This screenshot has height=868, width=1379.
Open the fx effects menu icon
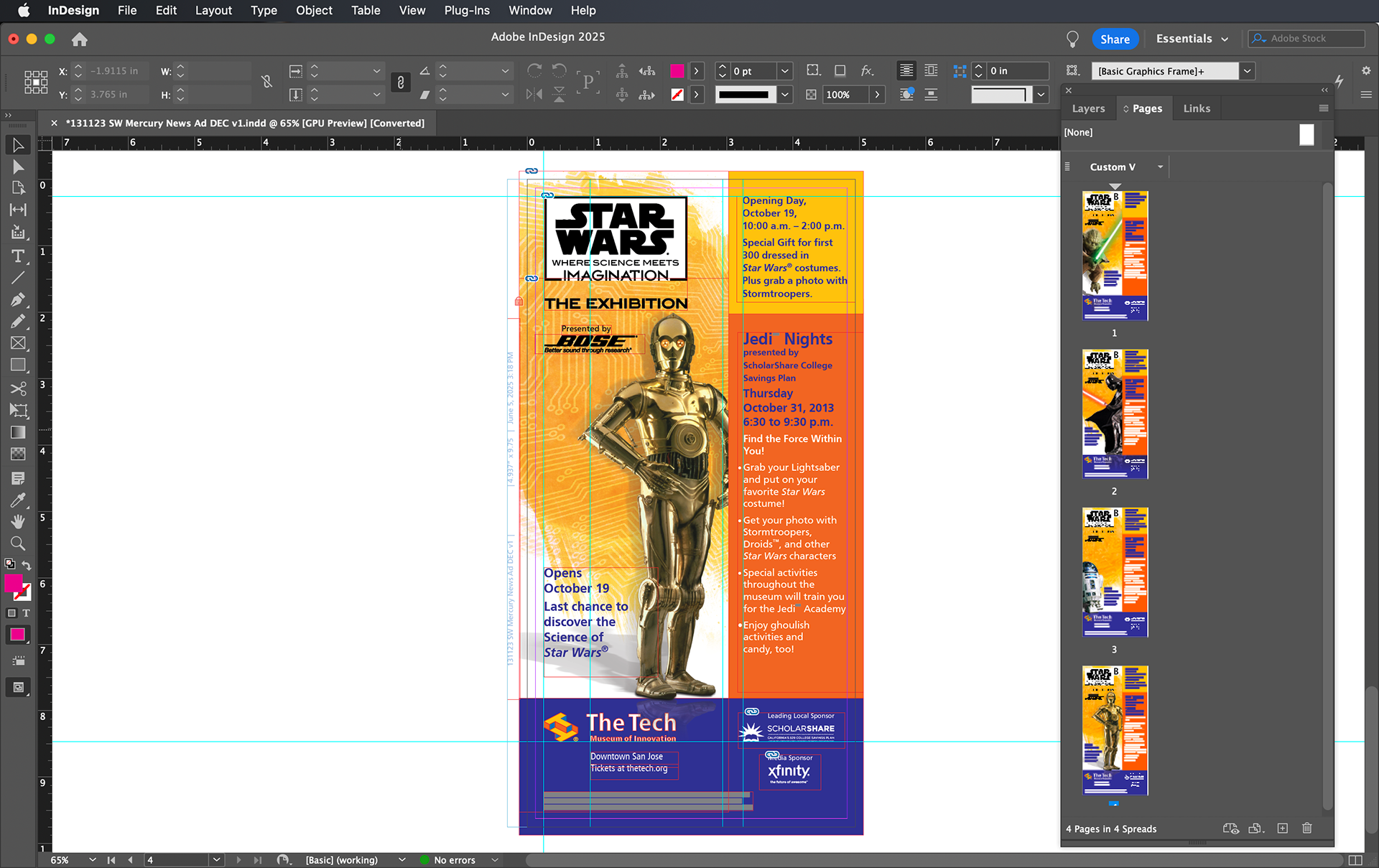(868, 70)
